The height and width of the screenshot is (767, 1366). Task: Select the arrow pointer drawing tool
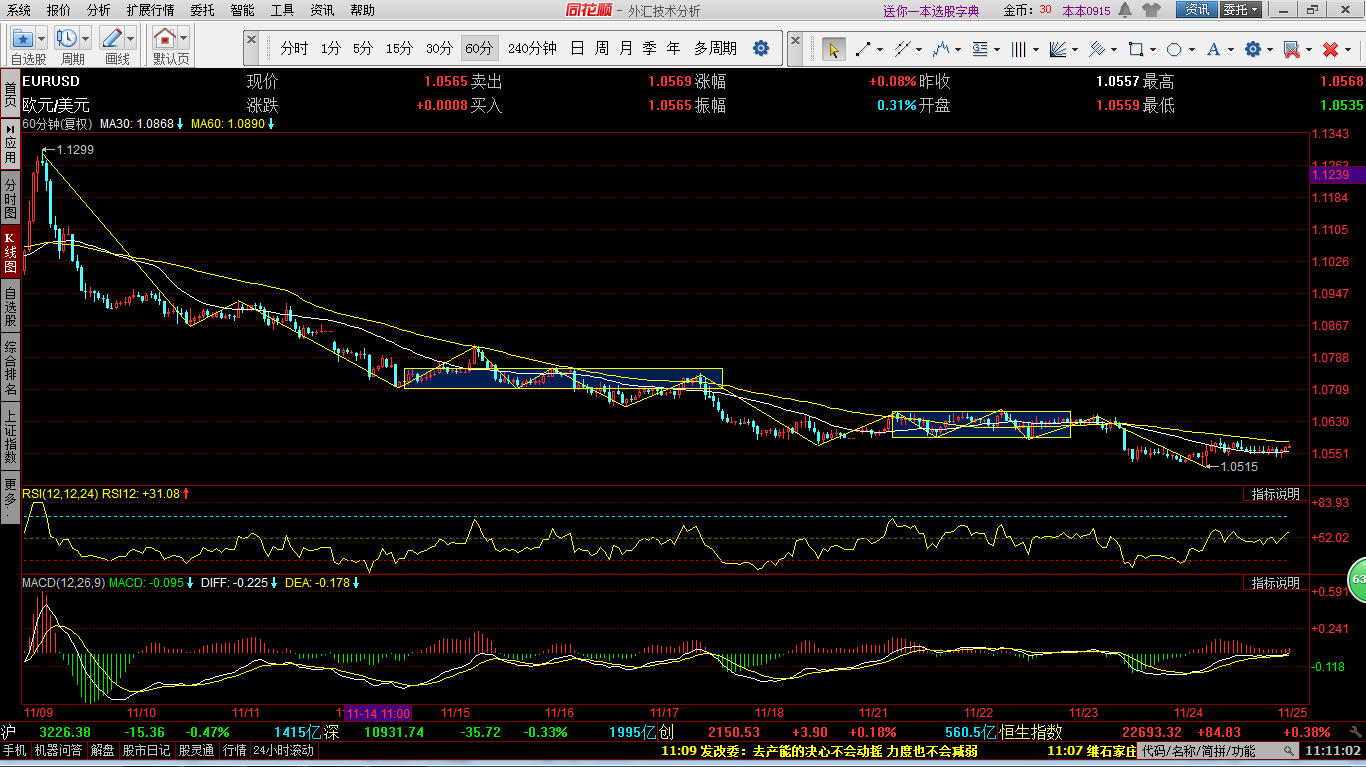833,49
